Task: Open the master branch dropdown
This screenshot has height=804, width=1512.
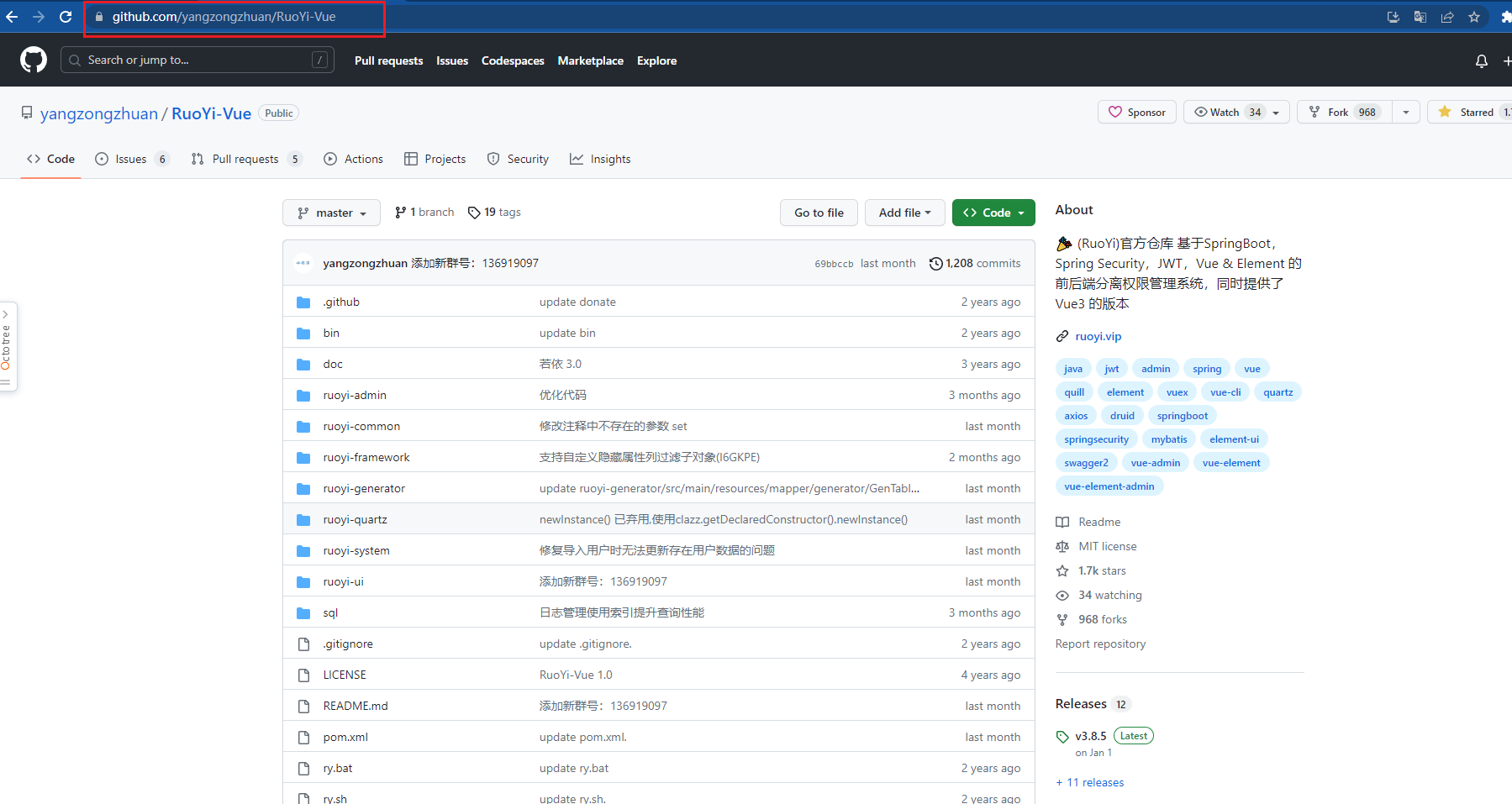Action: [331, 213]
